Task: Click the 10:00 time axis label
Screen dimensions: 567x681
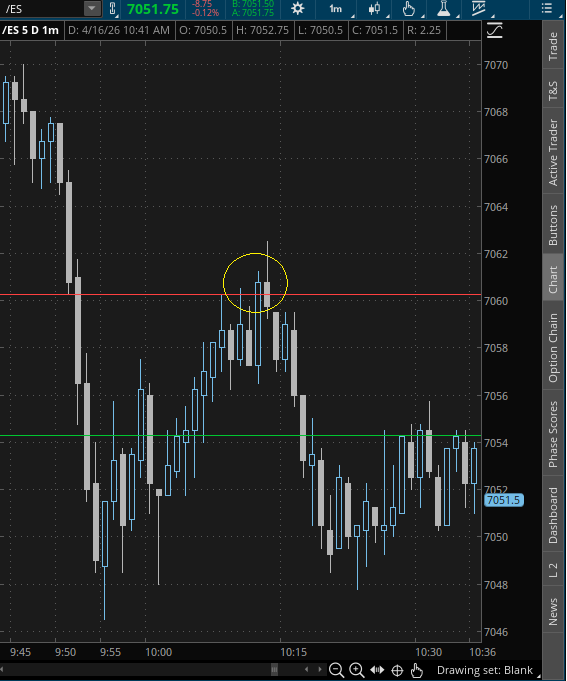Action: pyautogui.click(x=158, y=652)
